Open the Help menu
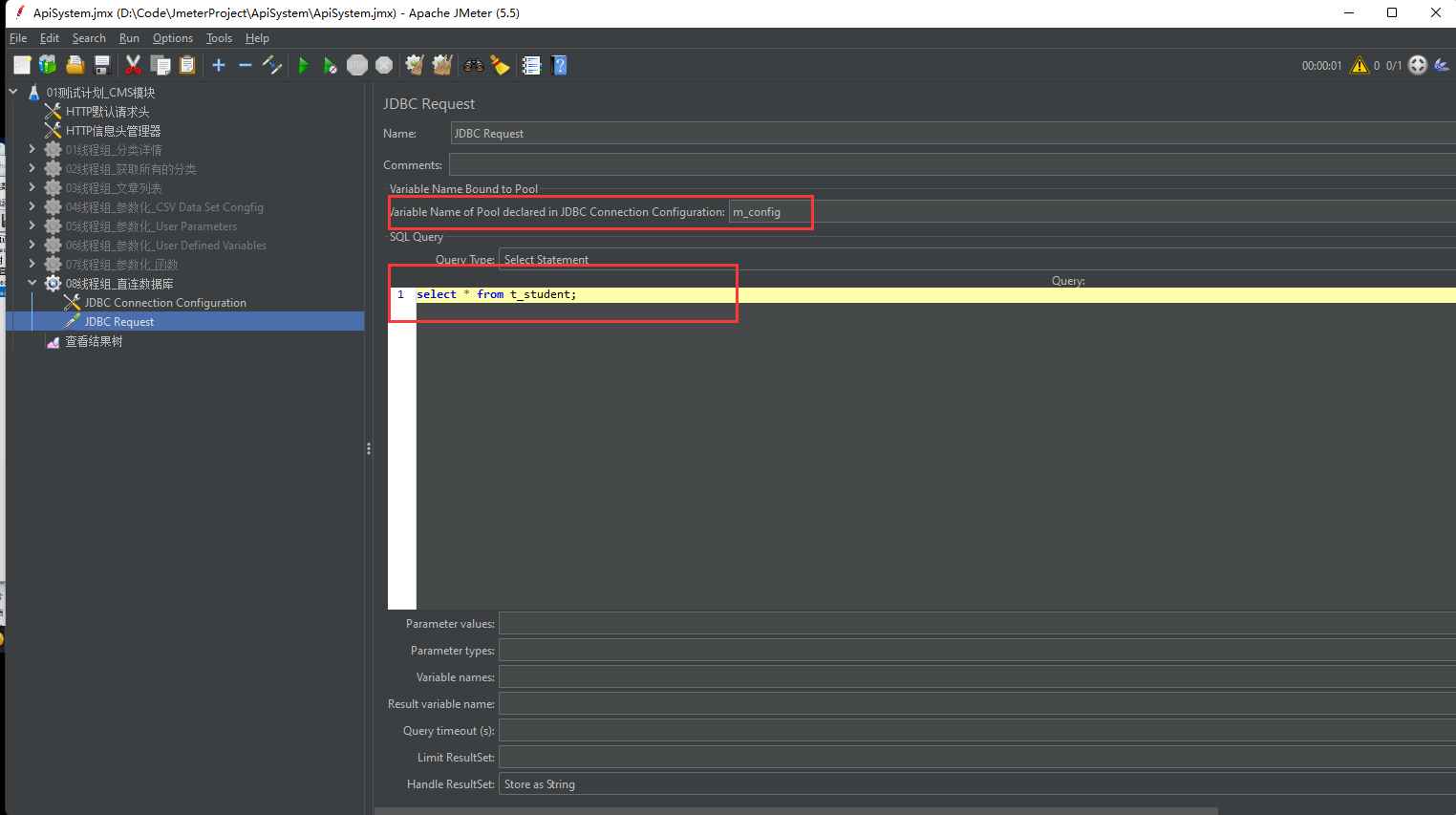 pyautogui.click(x=257, y=38)
